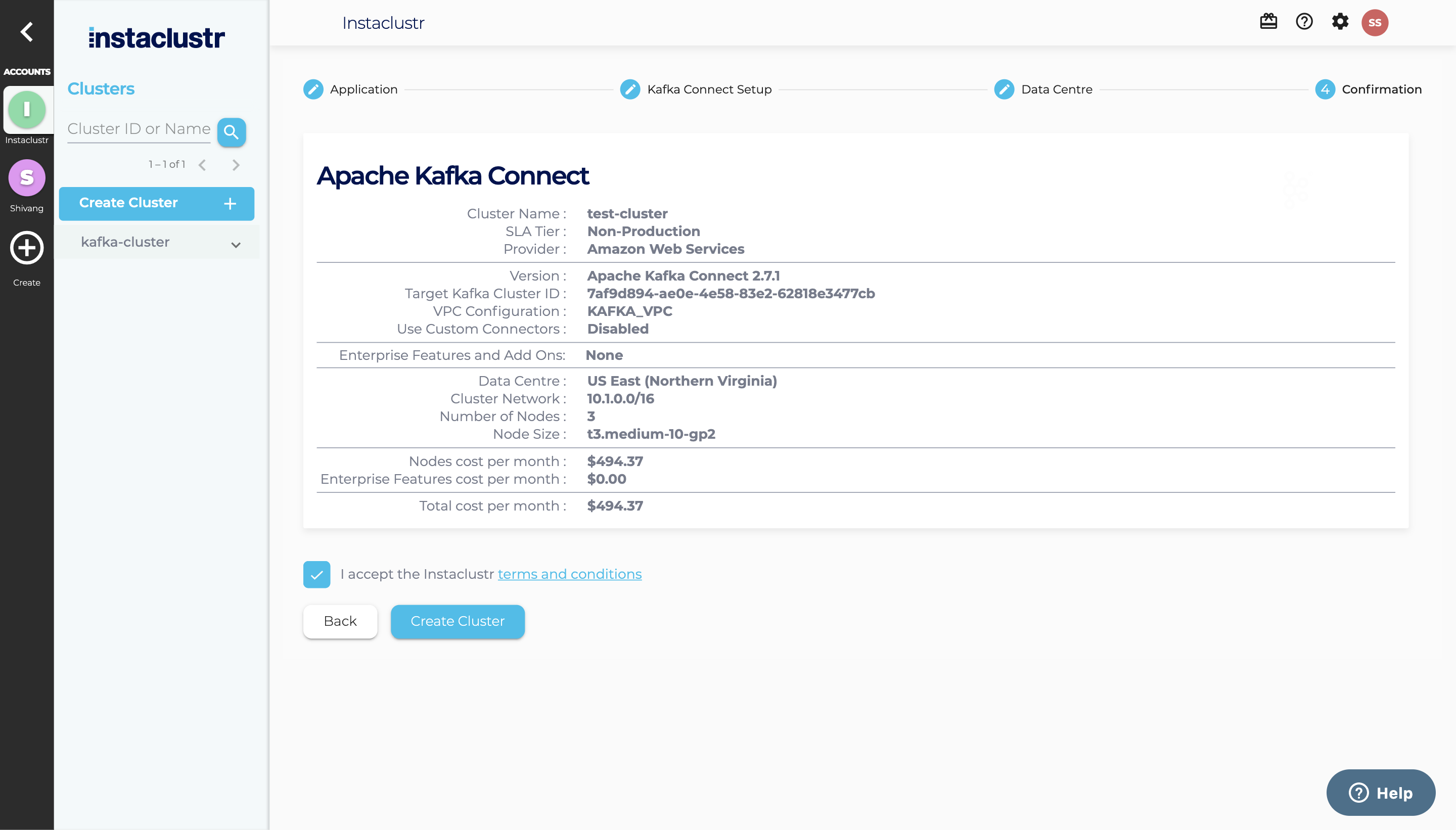Go to previous page of clusters list
The height and width of the screenshot is (830, 1456).
[202, 165]
